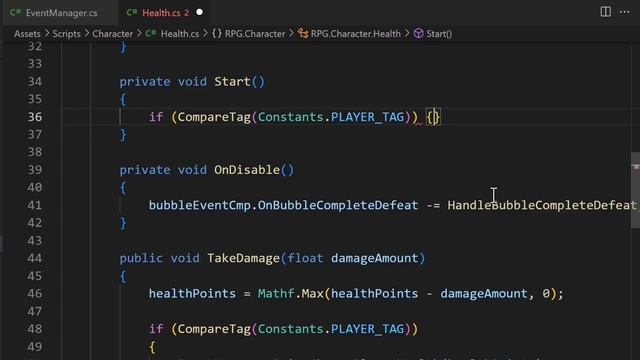Click damageAmount parameter on line 44

point(375,258)
